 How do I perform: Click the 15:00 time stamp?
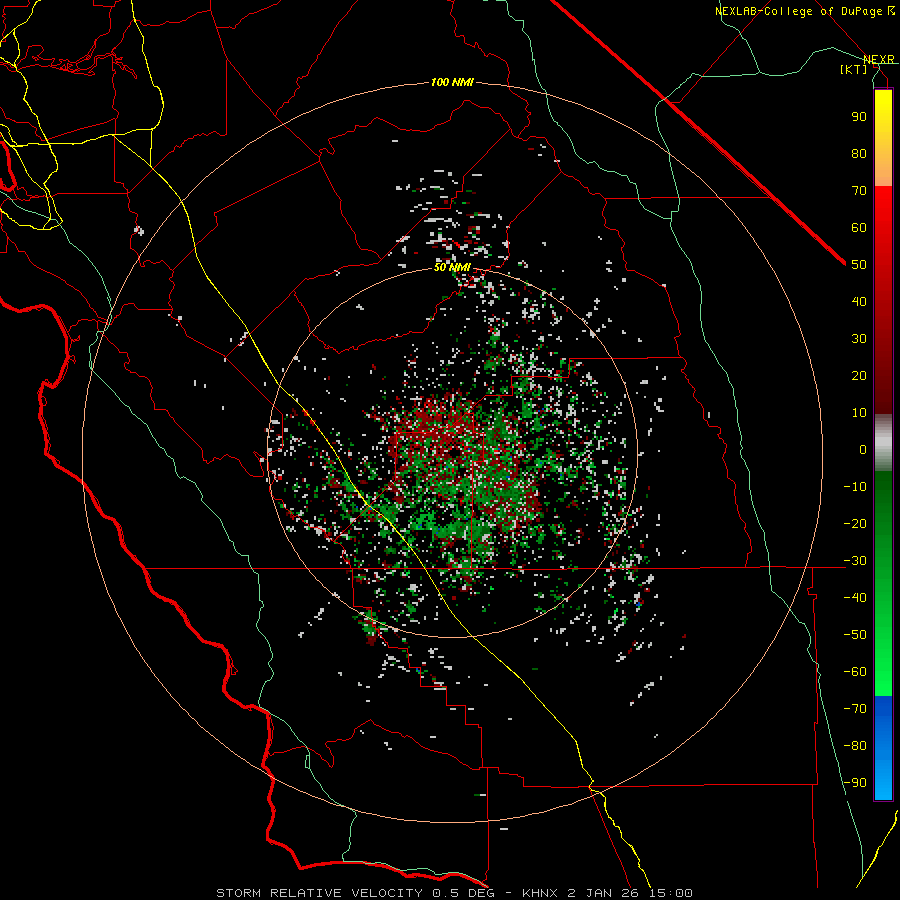tap(672, 893)
